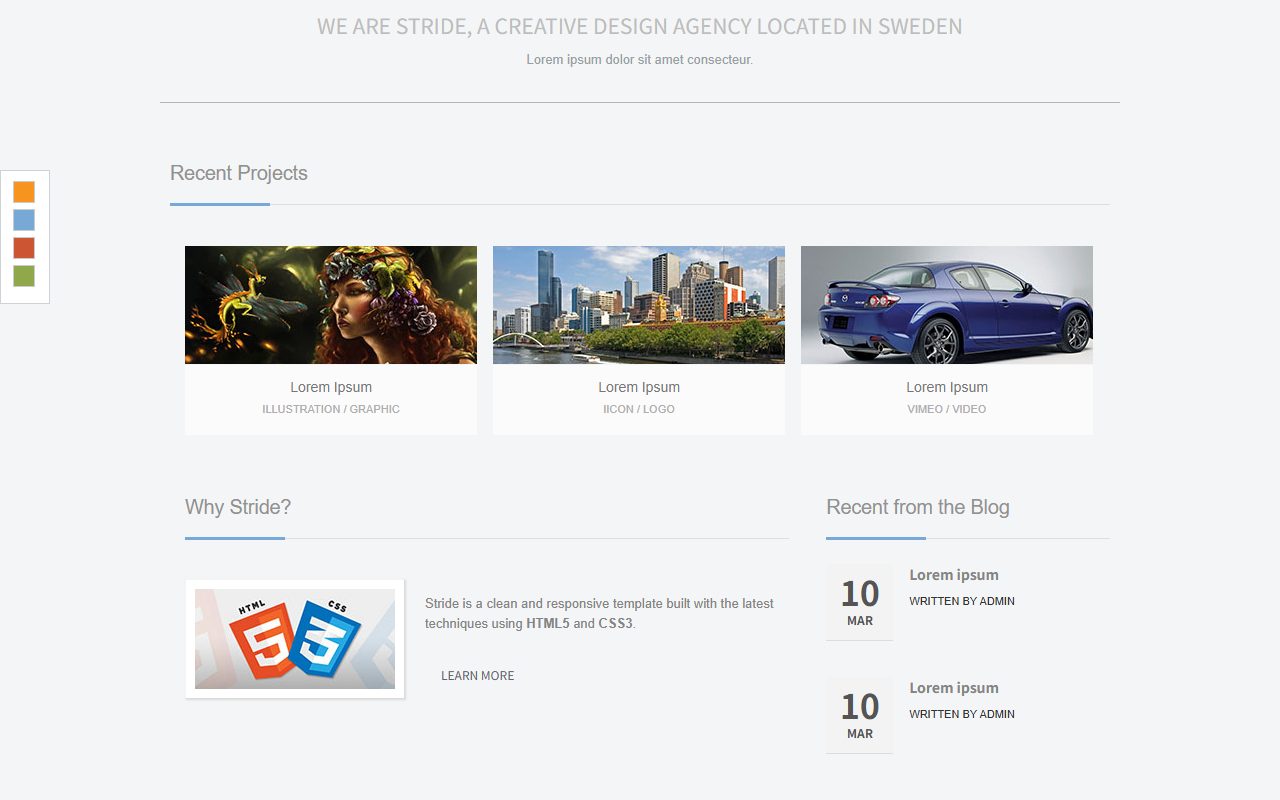Screen dimensions: 1280x800
Task: Select the red color swatch
Action: (24, 248)
